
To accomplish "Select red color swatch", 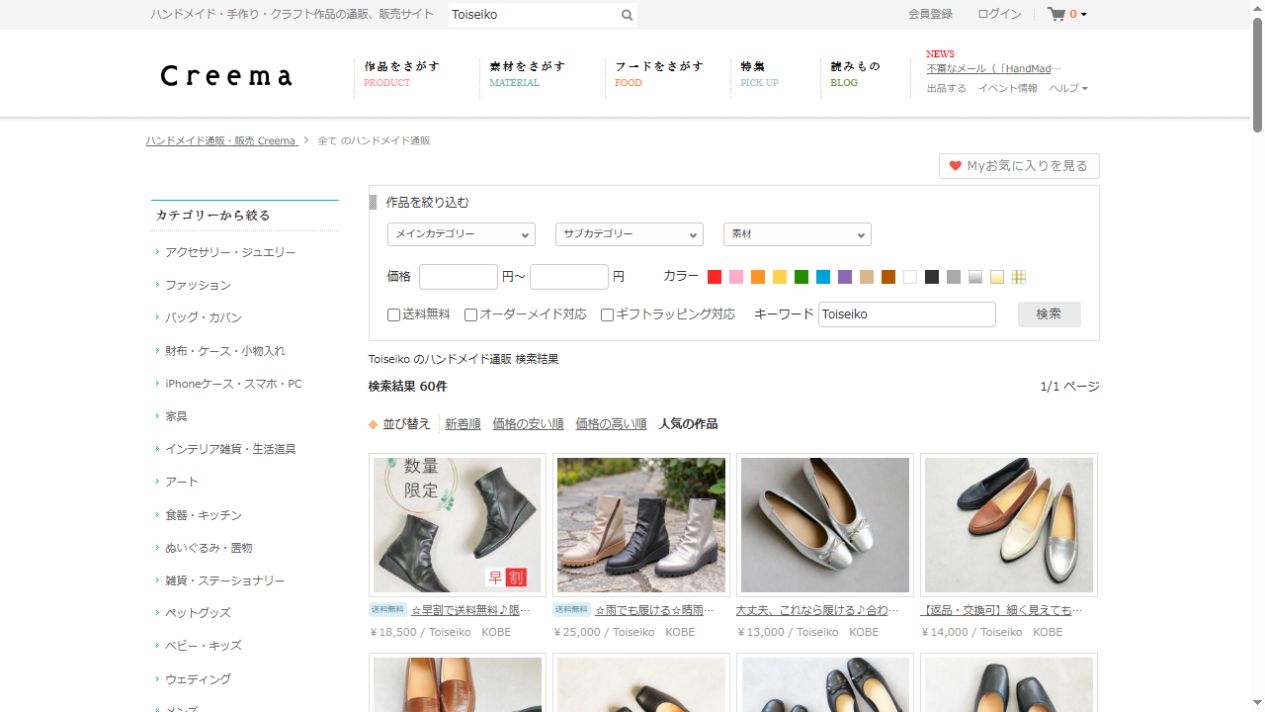I will coord(714,277).
